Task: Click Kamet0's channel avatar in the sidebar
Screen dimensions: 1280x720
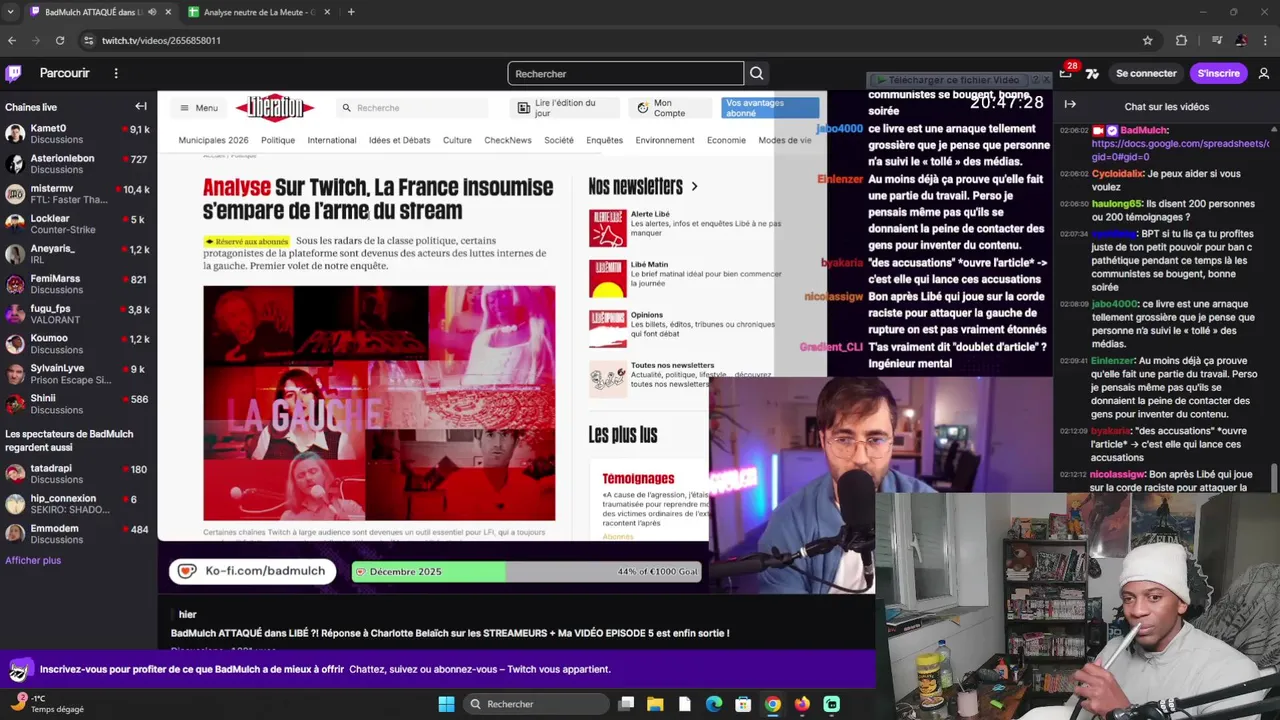Action: [x=15, y=134]
